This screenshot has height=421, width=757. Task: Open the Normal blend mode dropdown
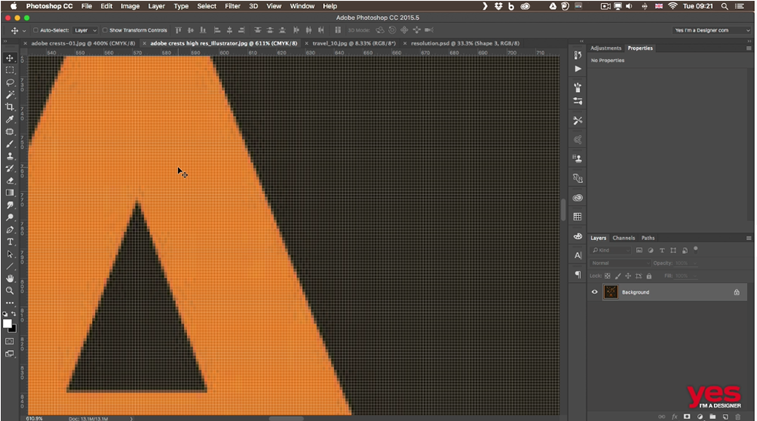(620, 263)
